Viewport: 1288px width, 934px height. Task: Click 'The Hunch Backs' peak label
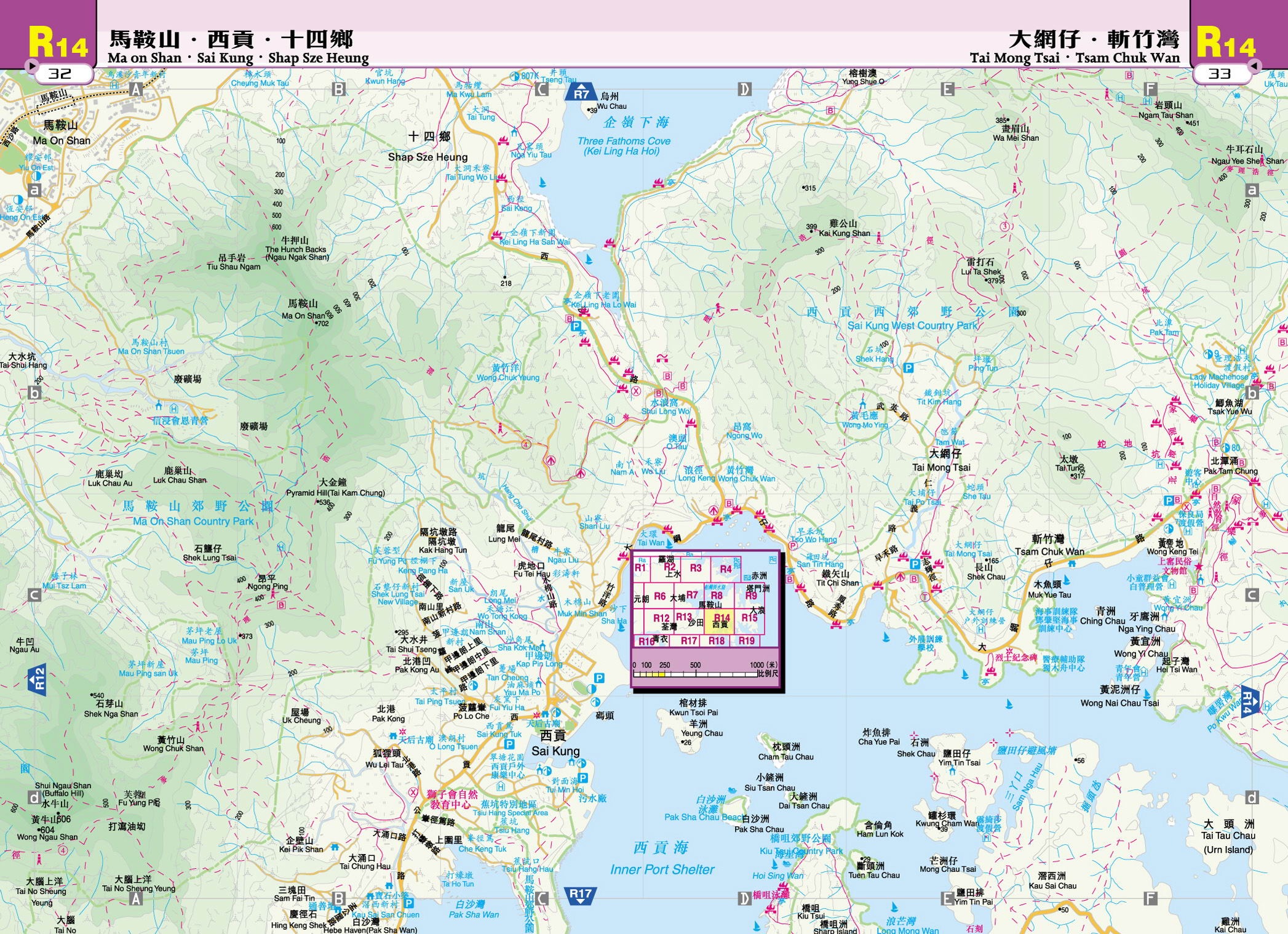coord(296,249)
